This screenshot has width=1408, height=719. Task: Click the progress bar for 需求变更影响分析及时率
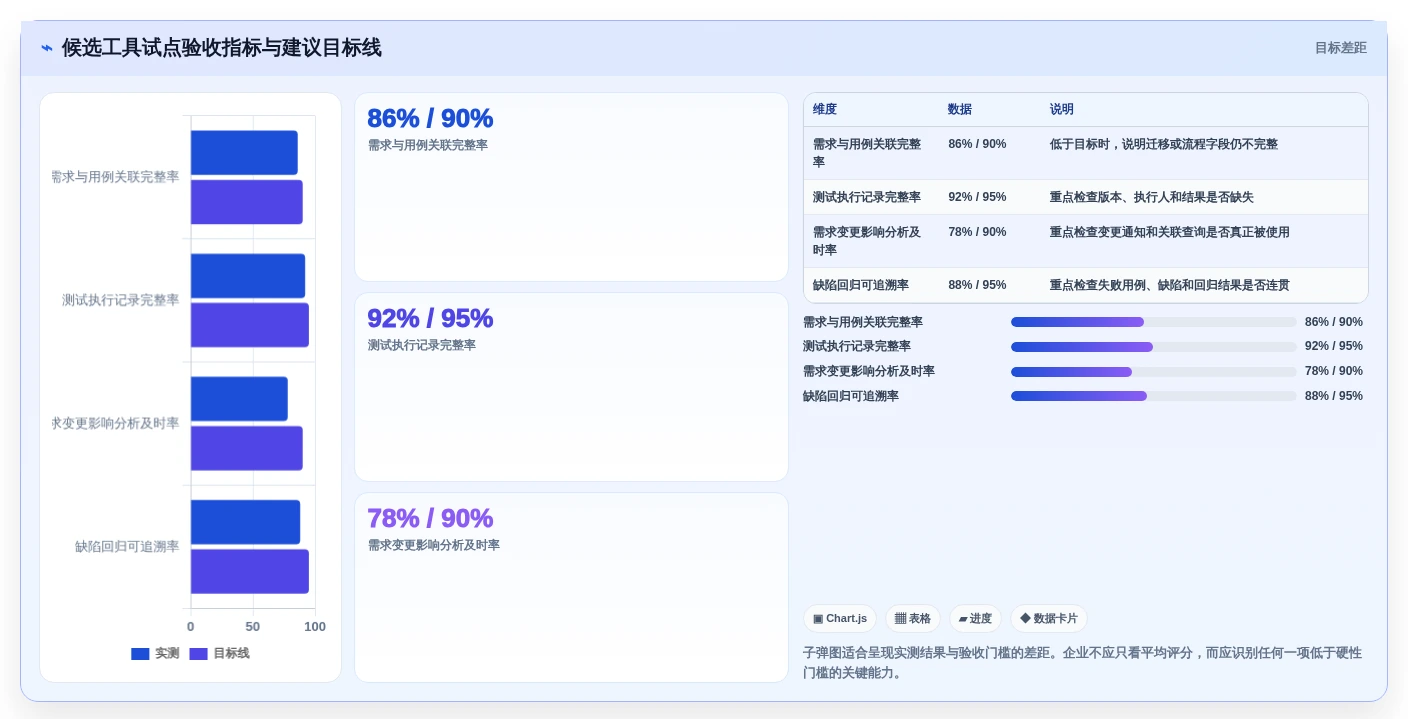coord(1154,372)
